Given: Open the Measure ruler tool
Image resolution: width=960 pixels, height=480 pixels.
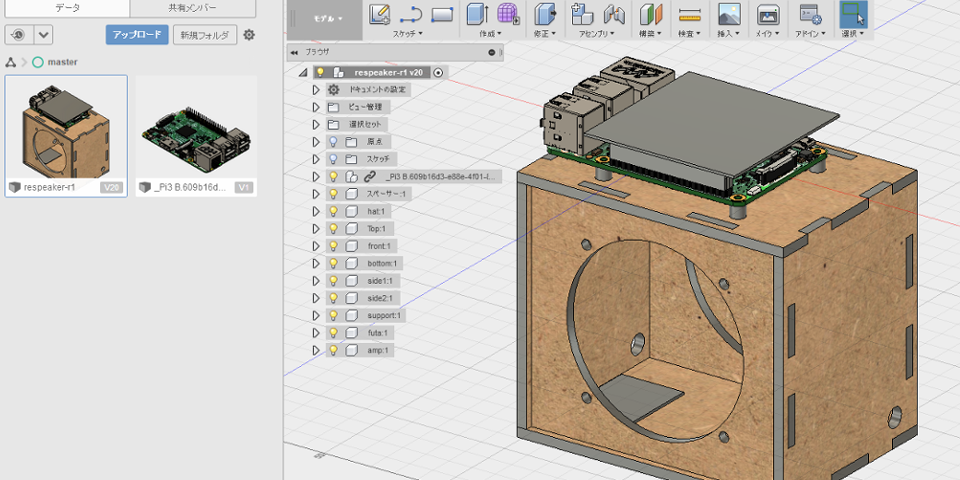Looking at the screenshot, I should click(689, 14).
